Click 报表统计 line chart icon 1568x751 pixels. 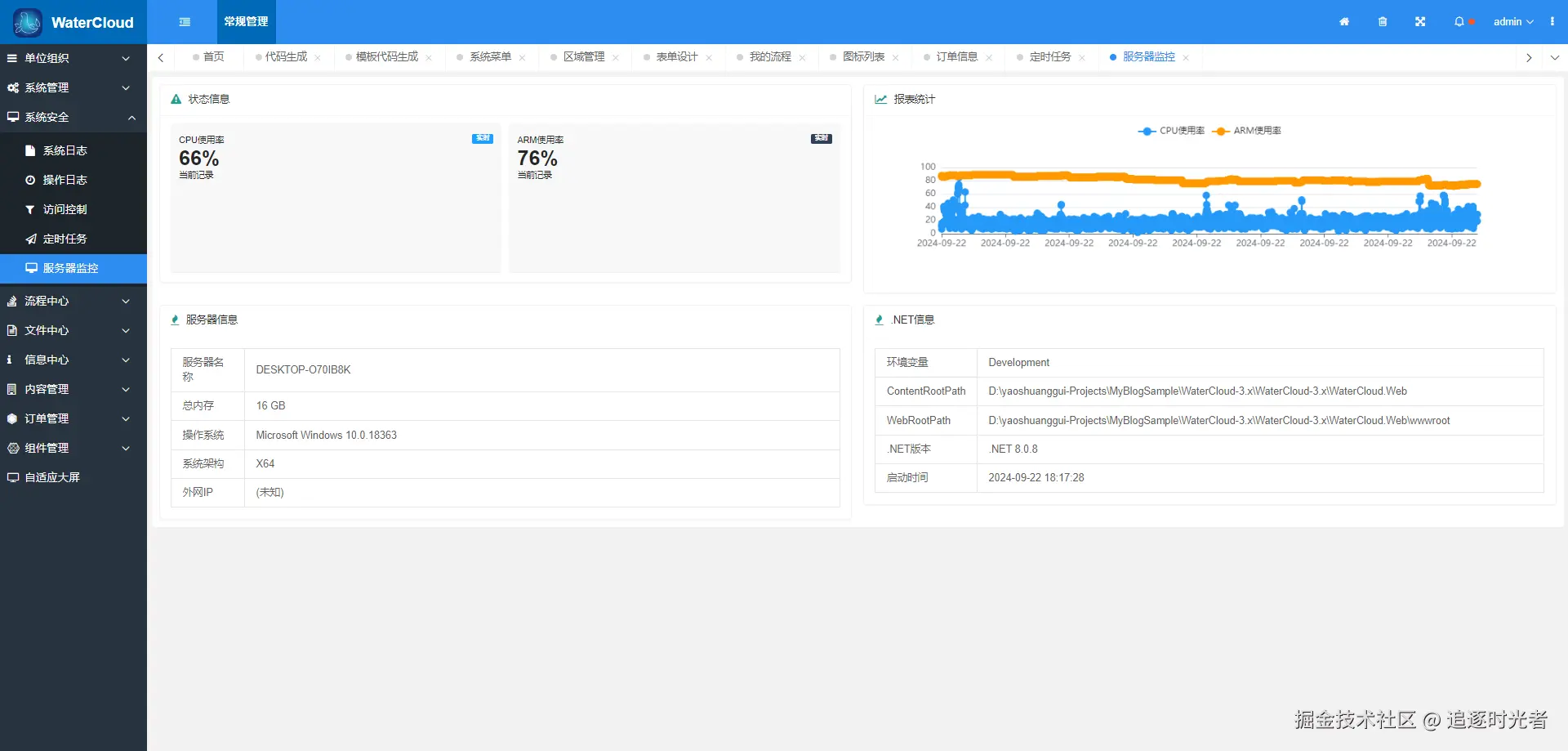tap(881, 99)
